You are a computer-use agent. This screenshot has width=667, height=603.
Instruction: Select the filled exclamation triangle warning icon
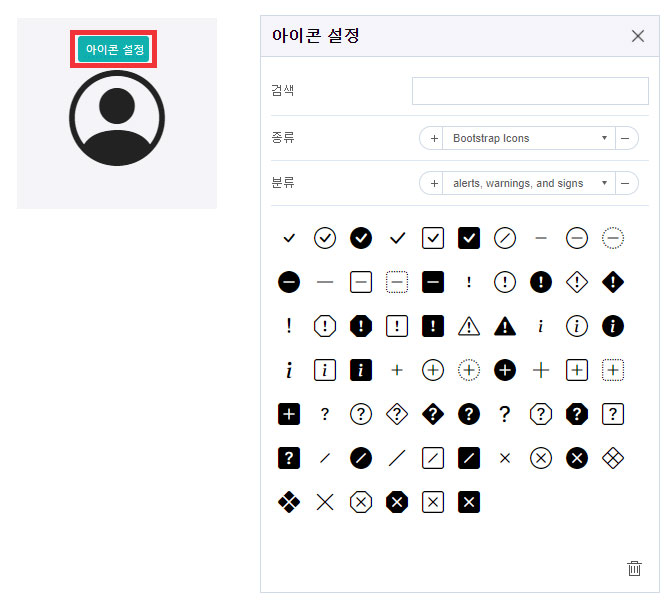505,326
